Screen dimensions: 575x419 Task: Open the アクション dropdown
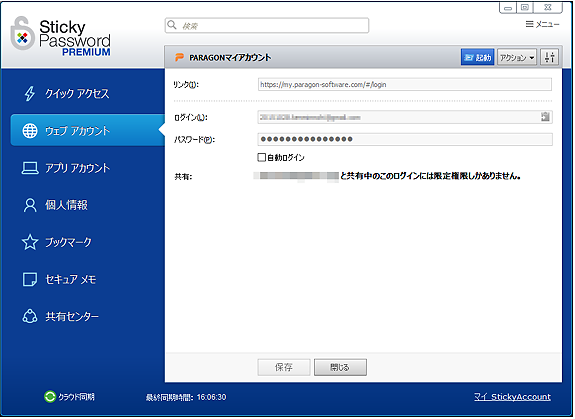517,57
